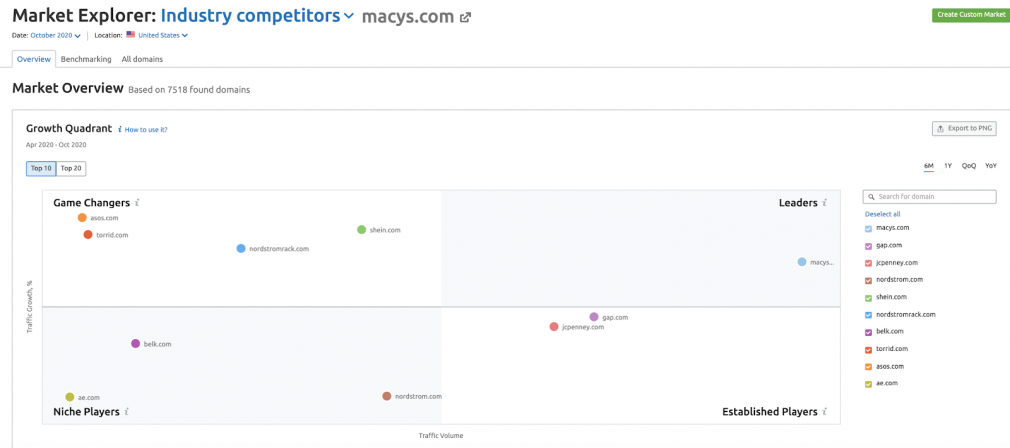
Task: Select the jcpenney.com data point
Action: (554, 326)
